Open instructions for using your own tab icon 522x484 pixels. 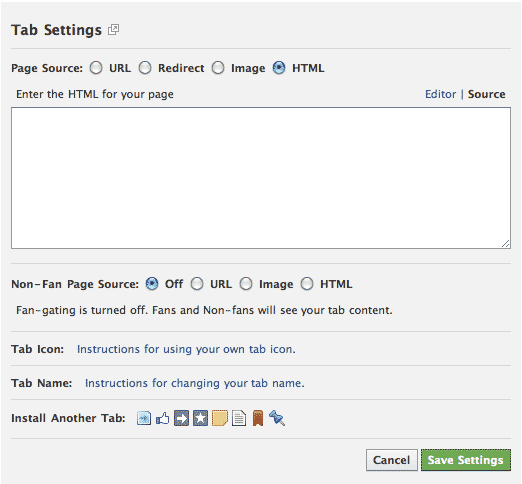186,349
